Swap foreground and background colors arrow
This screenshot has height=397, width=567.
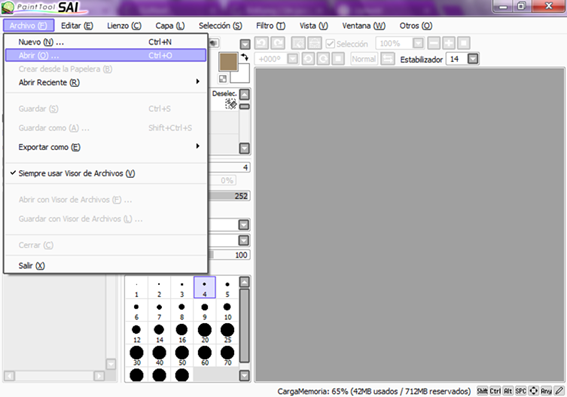pos(245,57)
